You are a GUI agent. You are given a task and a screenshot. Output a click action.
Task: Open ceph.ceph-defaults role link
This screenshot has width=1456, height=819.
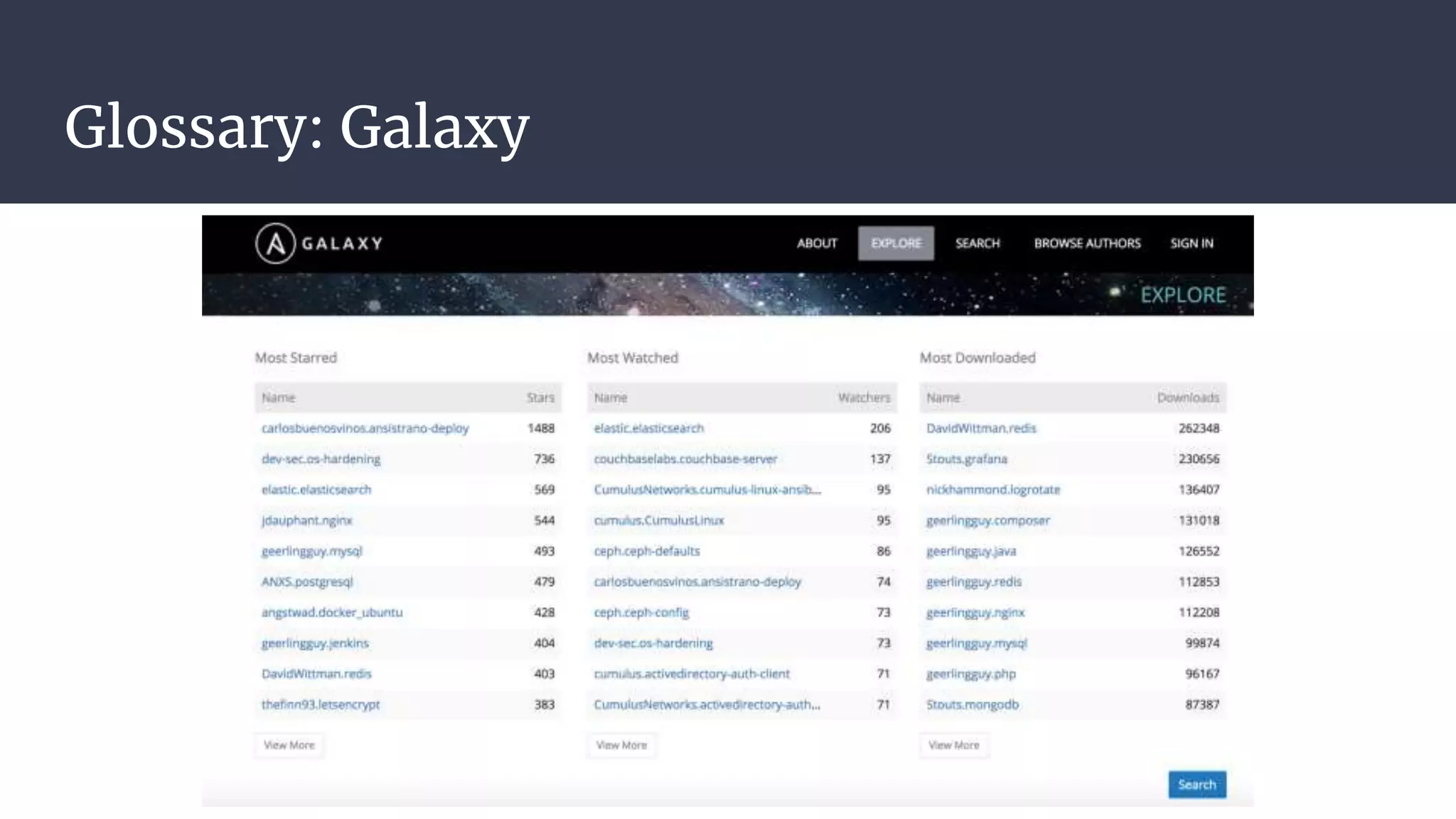pos(647,551)
